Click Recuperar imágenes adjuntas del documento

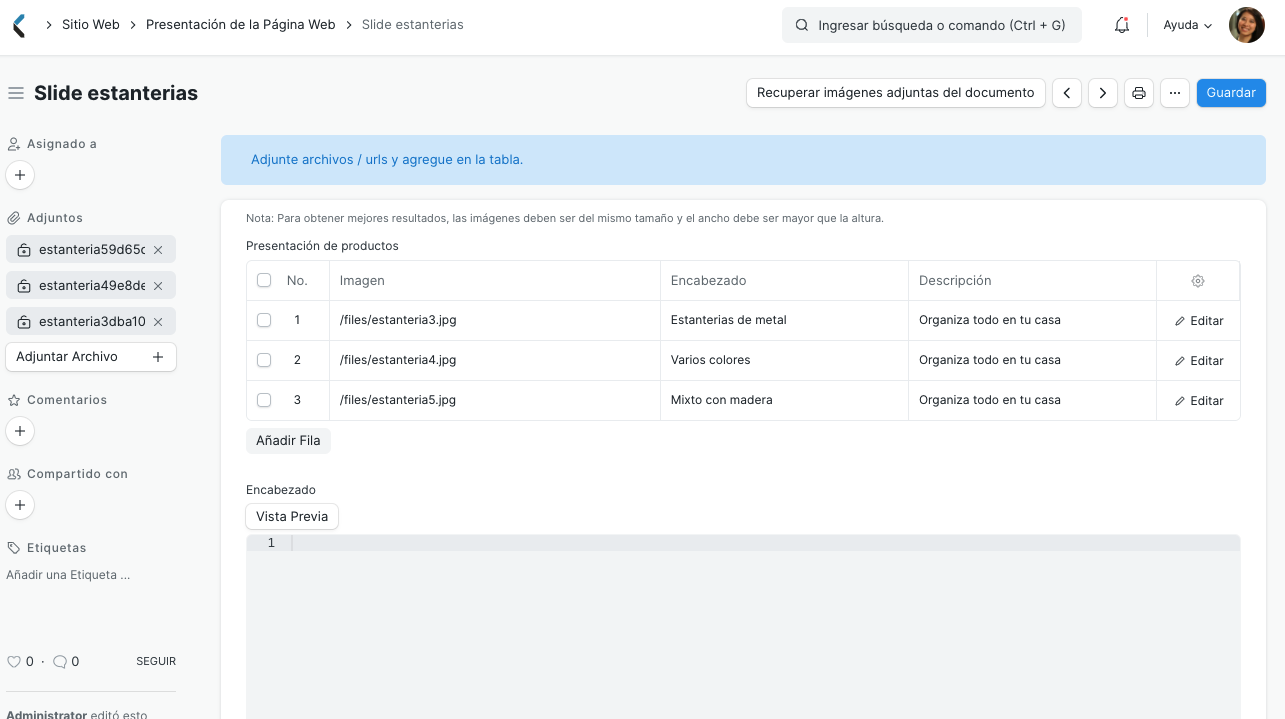[x=896, y=93]
